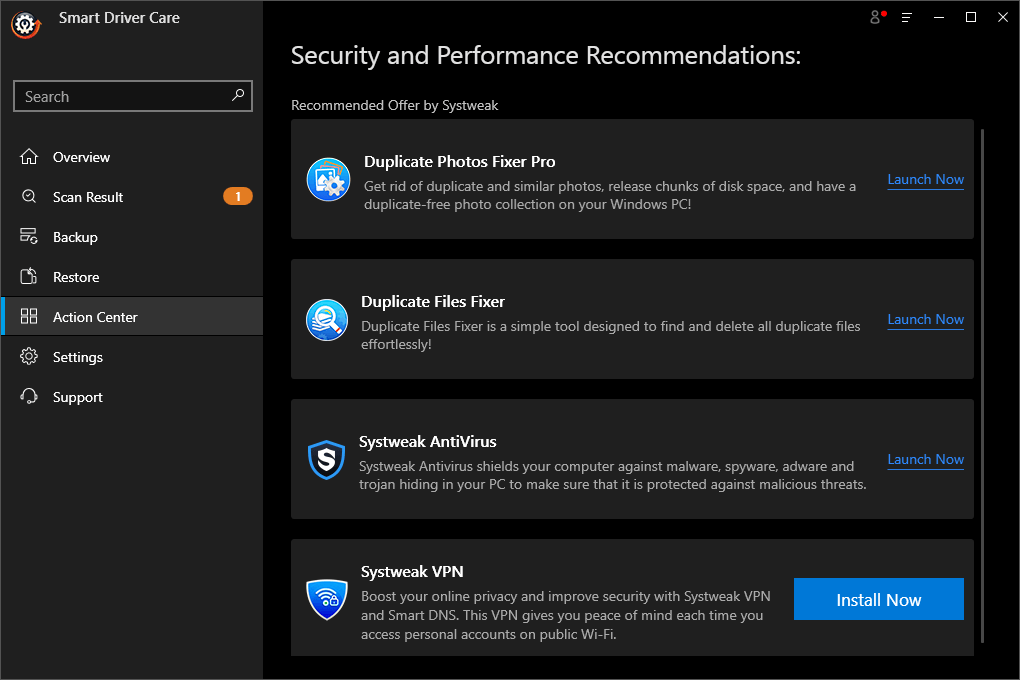Open the Backup section
Image resolution: width=1020 pixels, height=680 pixels.
tap(132, 237)
